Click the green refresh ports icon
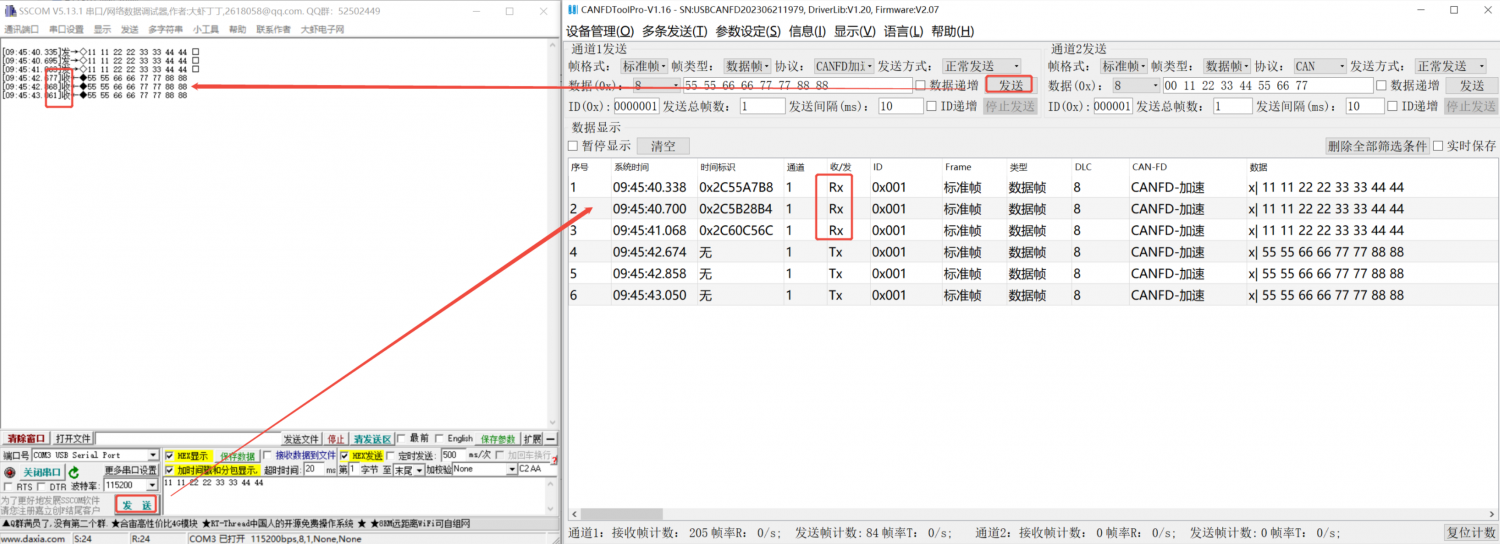 pos(74,472)
